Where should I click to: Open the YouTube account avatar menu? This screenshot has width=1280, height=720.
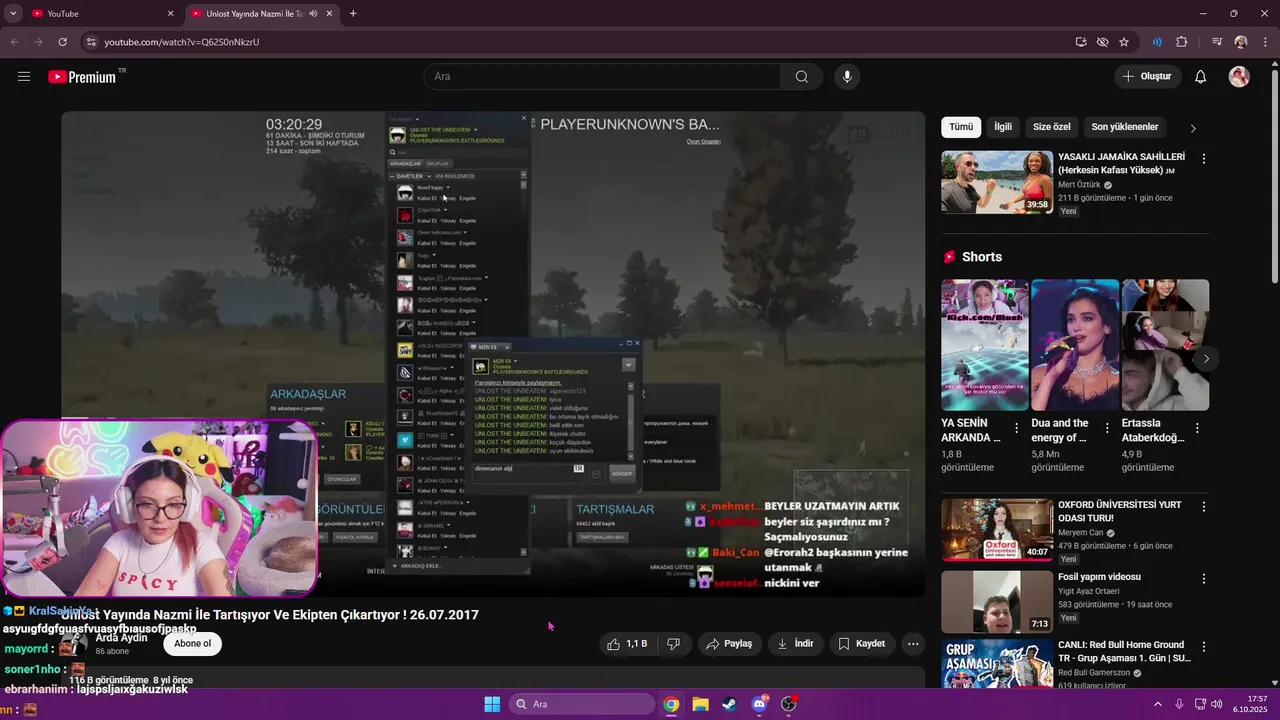tap(1239, 77)
